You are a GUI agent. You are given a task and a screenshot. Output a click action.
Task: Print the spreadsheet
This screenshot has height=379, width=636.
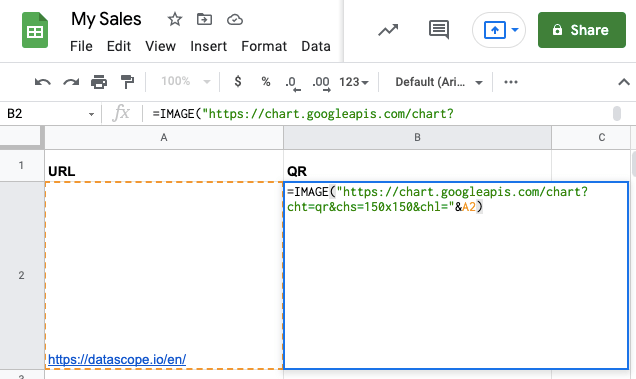[99, 82]
